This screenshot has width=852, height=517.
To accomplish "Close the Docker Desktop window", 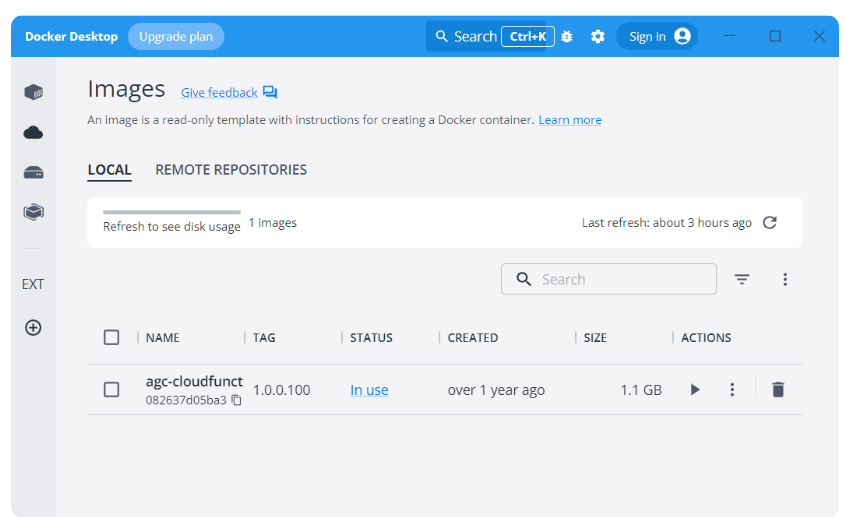I will click(819, 36).
